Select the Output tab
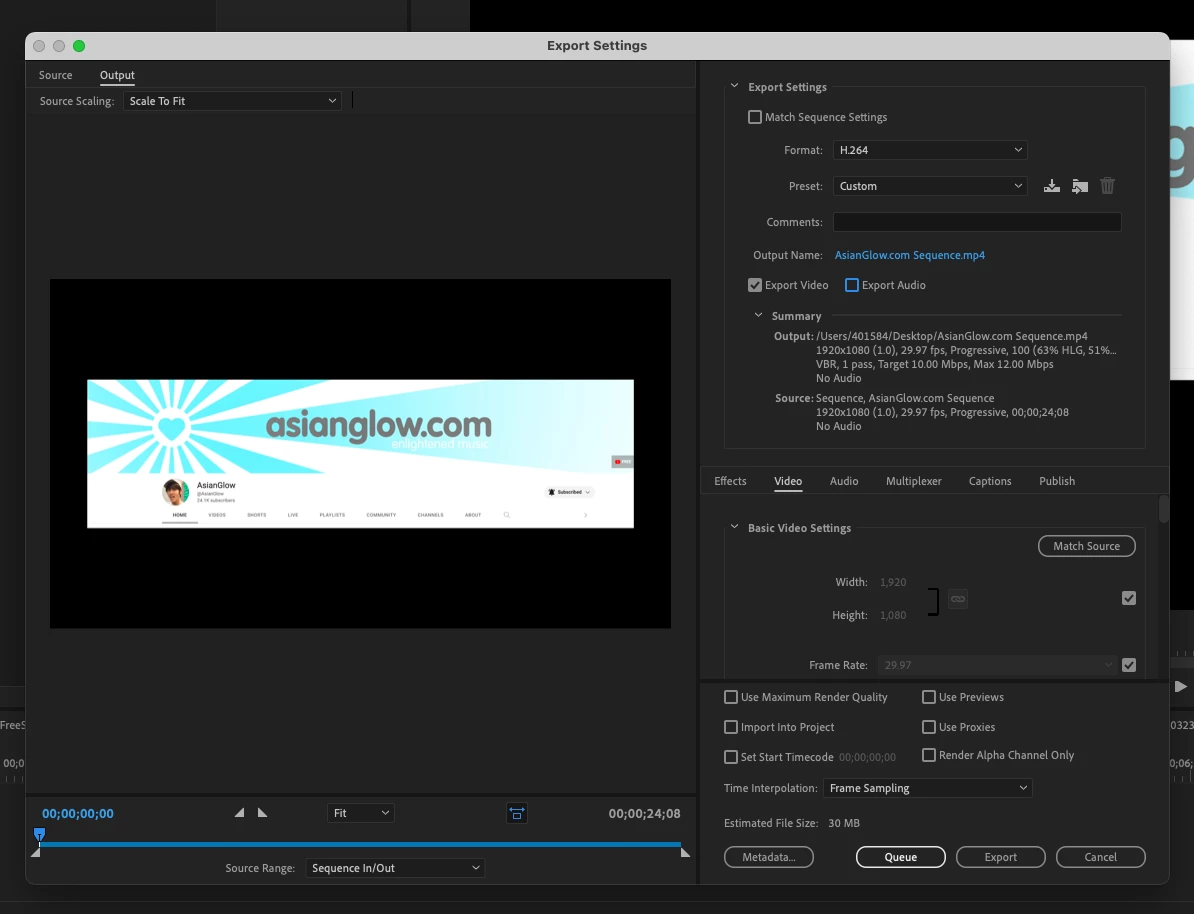 (117, 75)
